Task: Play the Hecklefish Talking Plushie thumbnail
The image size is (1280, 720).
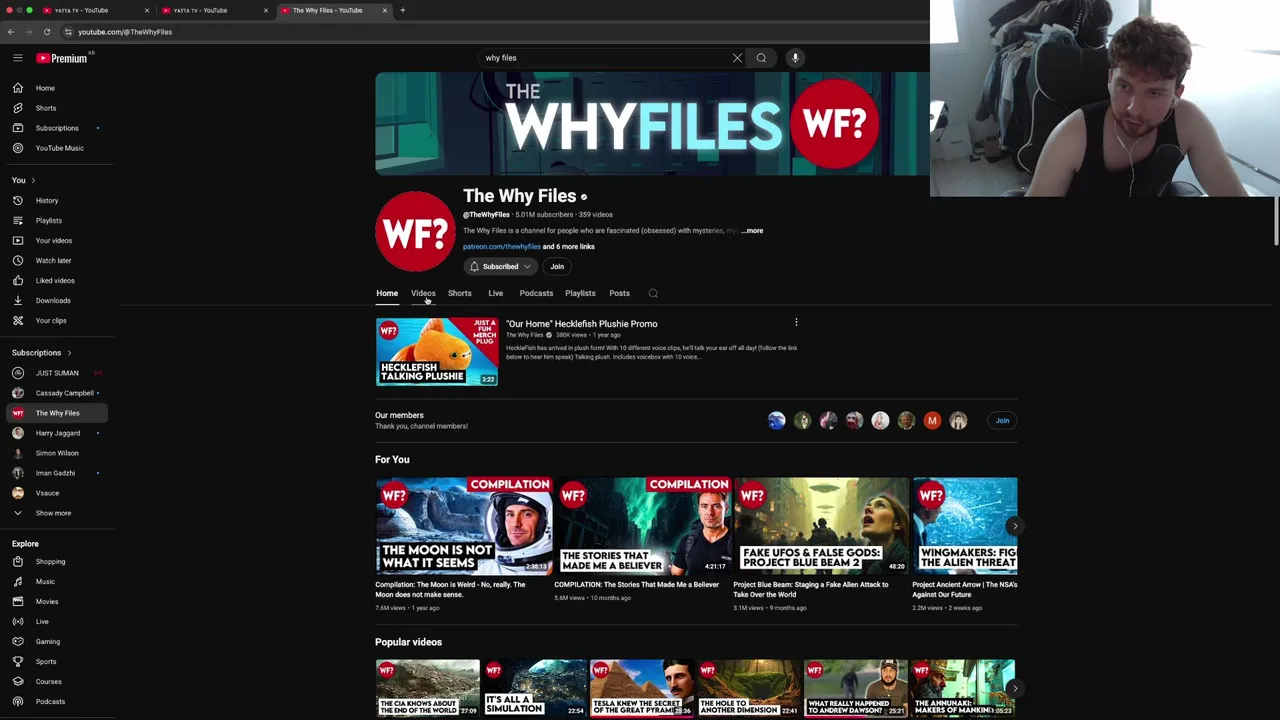Action: (436, 352)
